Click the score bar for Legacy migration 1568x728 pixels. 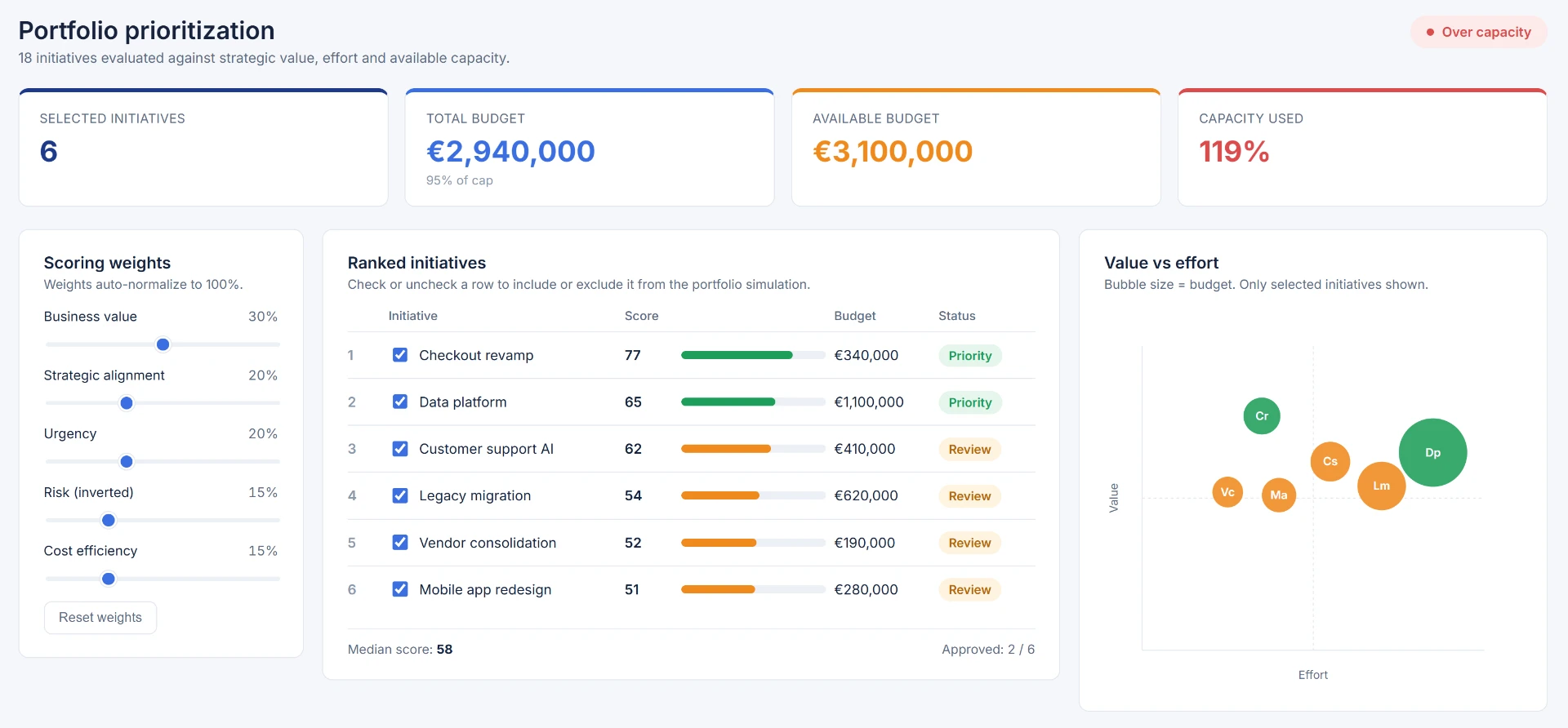tap(753, 495)
